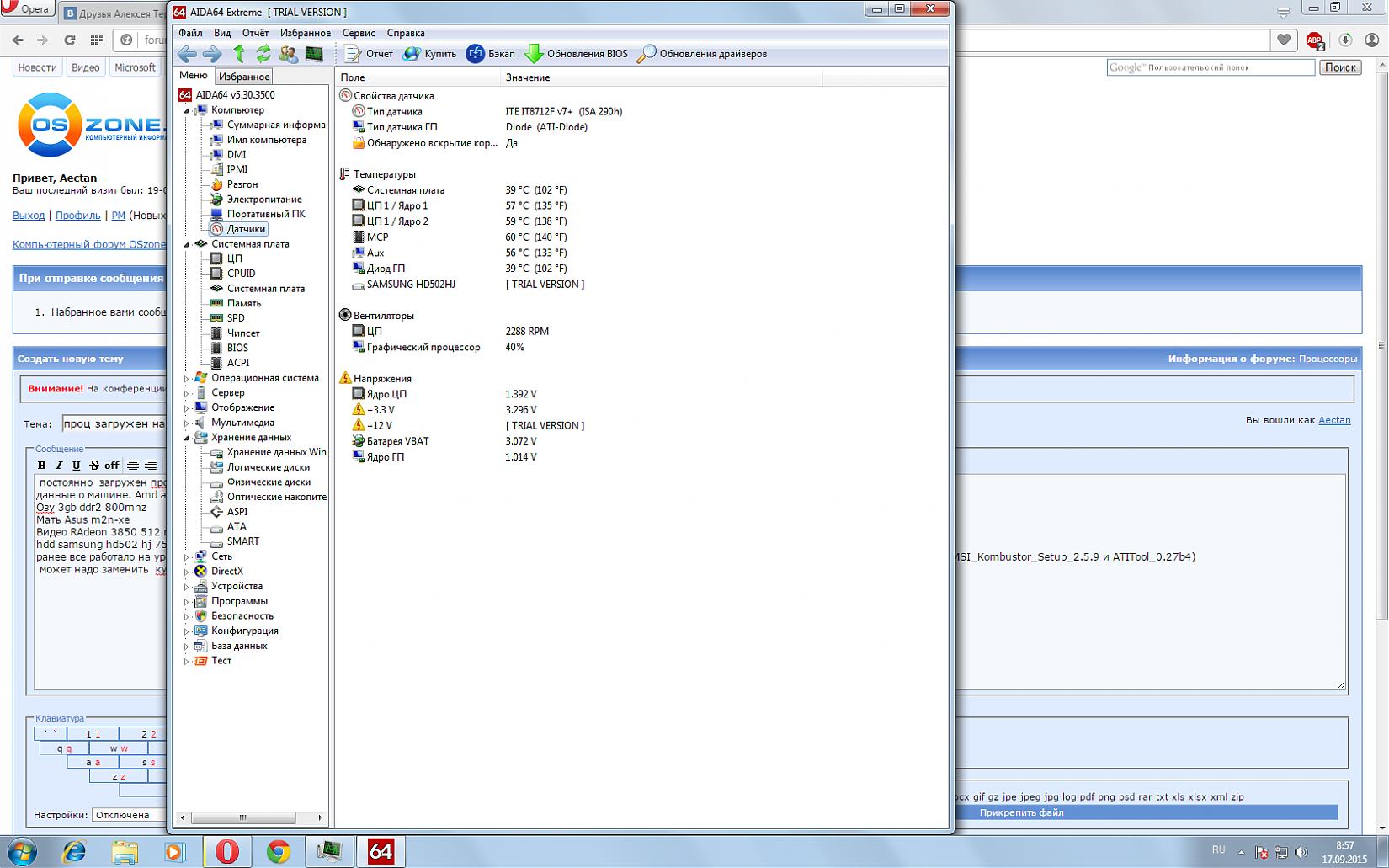Open Google Chrome from the taskbar

pyautogui.click(x=278, y=852)
